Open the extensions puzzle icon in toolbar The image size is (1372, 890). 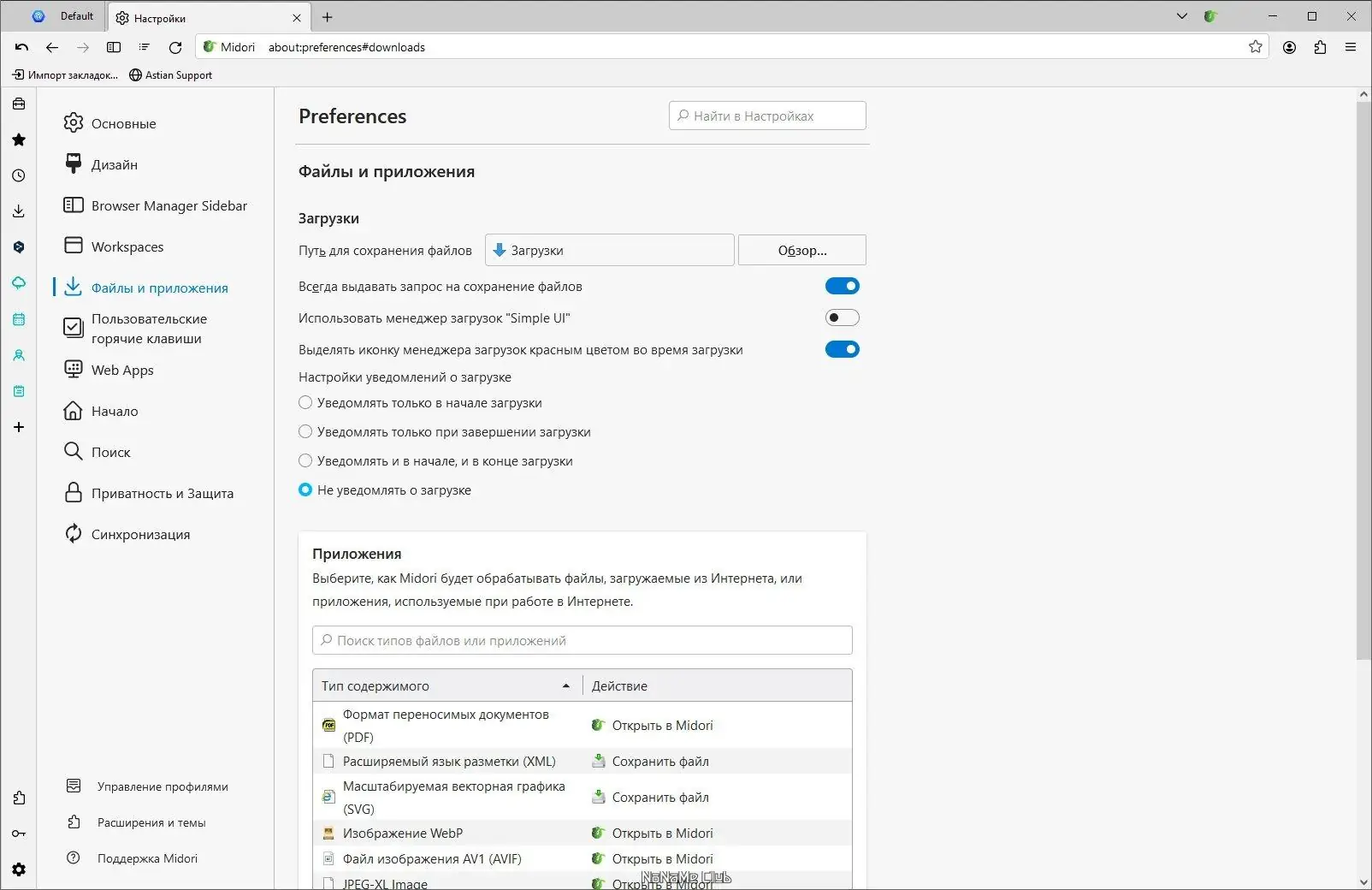pos(1320,47)
